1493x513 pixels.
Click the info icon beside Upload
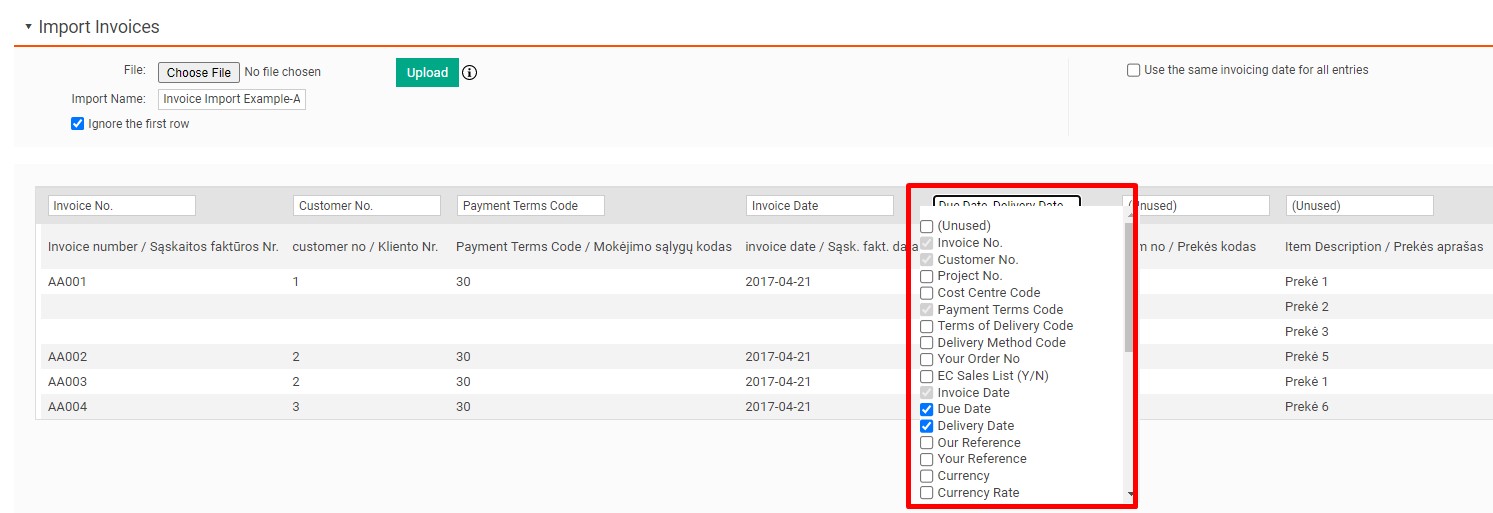click(470, 73)
